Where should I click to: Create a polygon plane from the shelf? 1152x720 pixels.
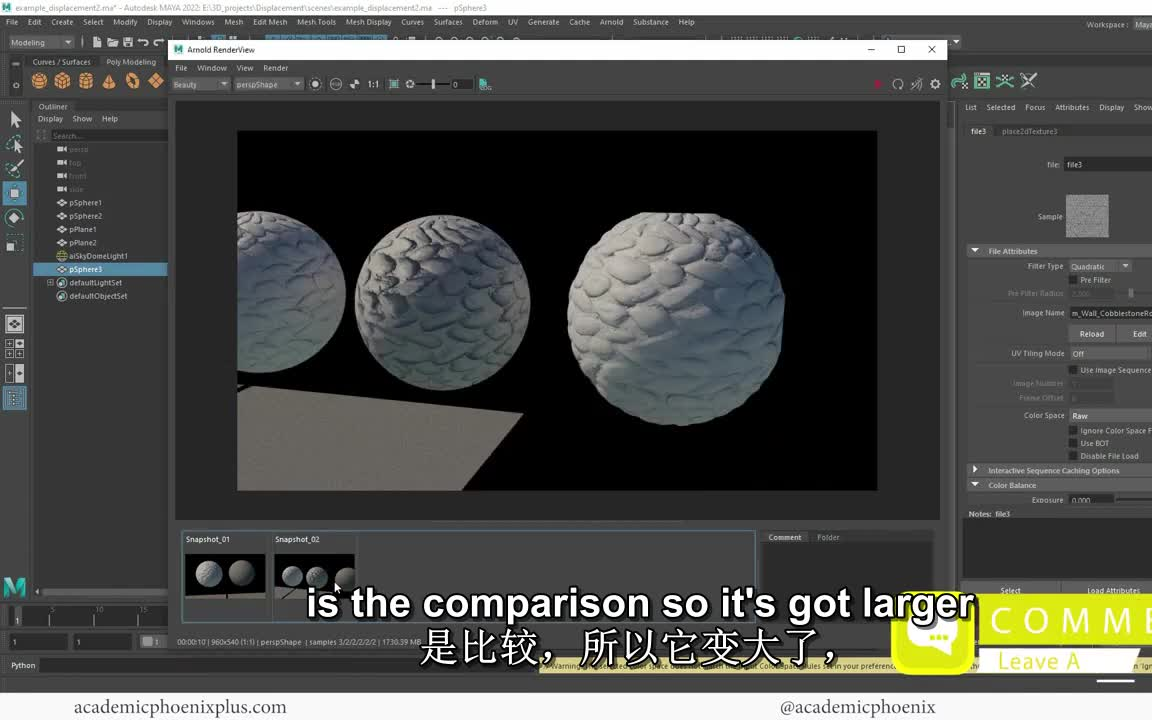click(156, 81)
